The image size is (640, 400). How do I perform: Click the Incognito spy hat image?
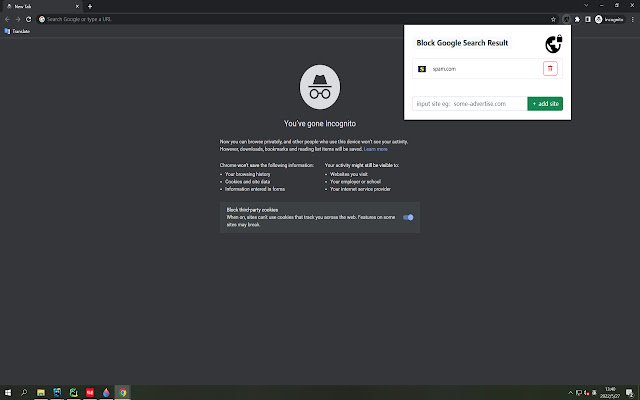coord(320,87)
